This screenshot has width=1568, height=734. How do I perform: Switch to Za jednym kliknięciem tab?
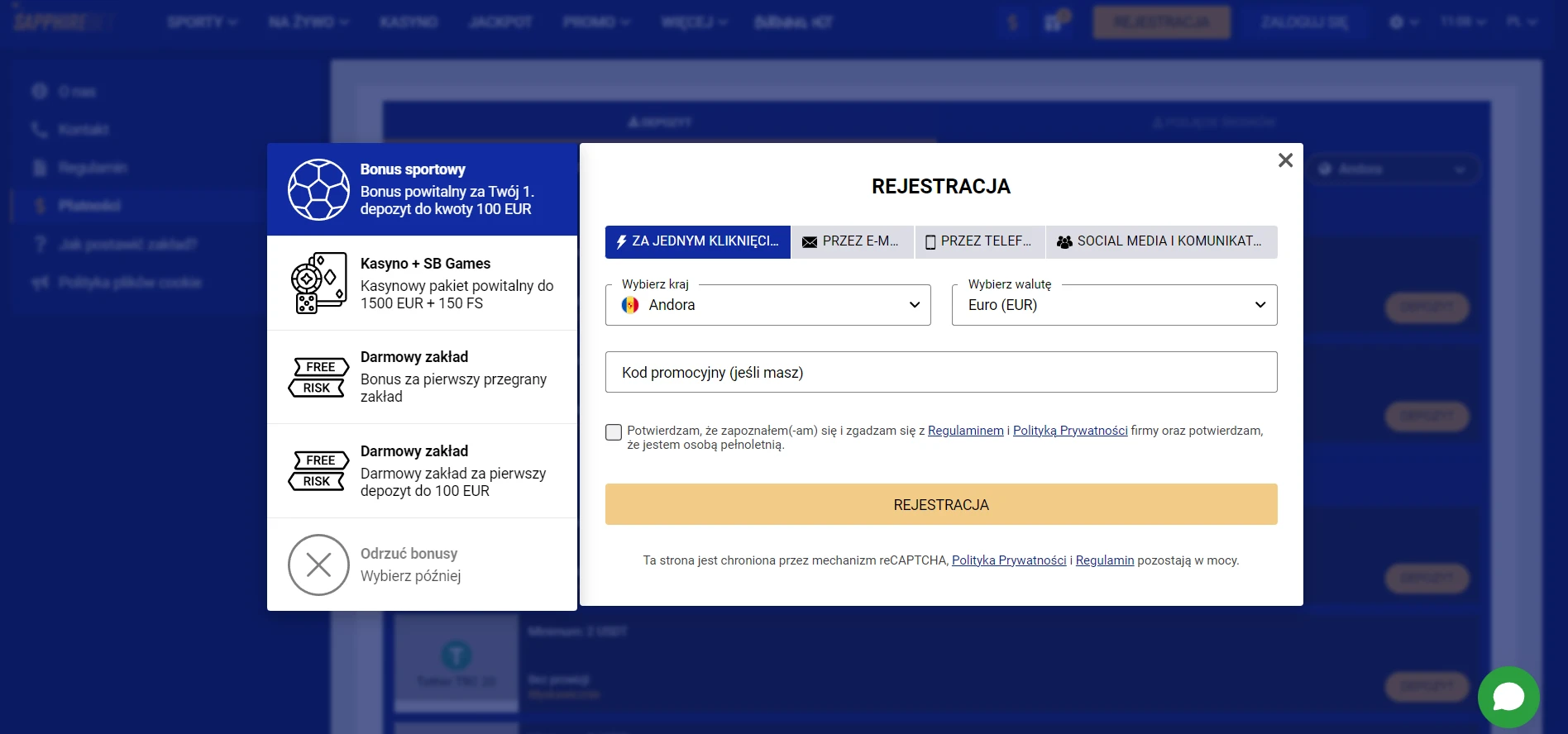pos(698,242)
